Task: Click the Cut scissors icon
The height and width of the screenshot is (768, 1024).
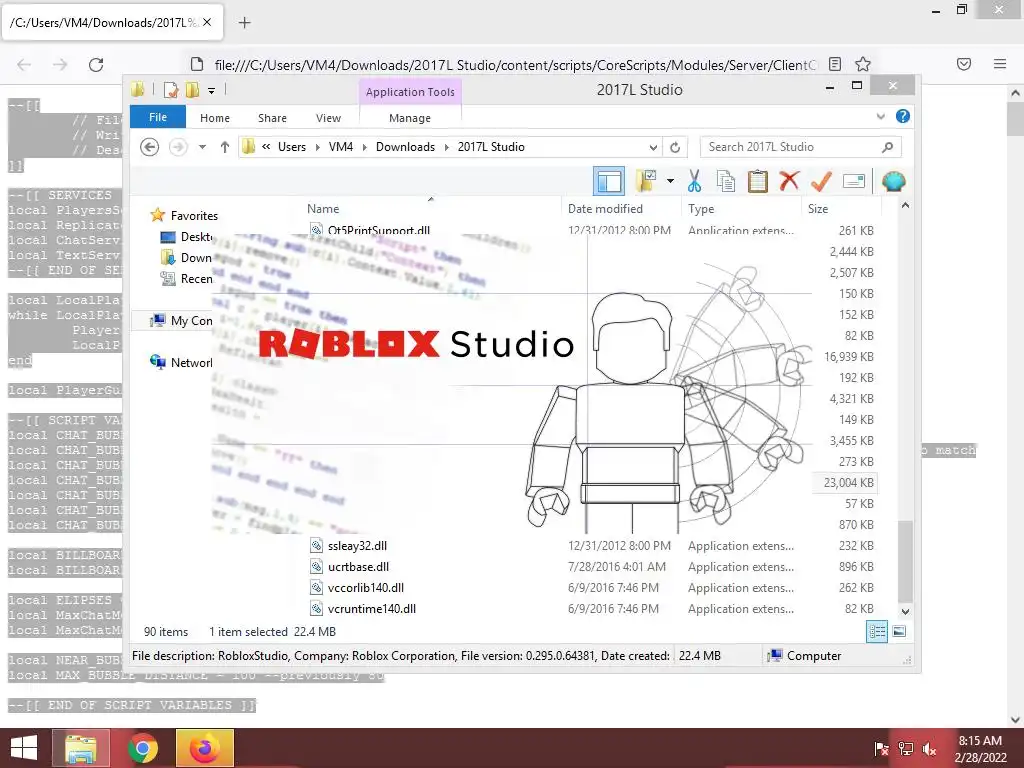Action: (x=694, y=181)
